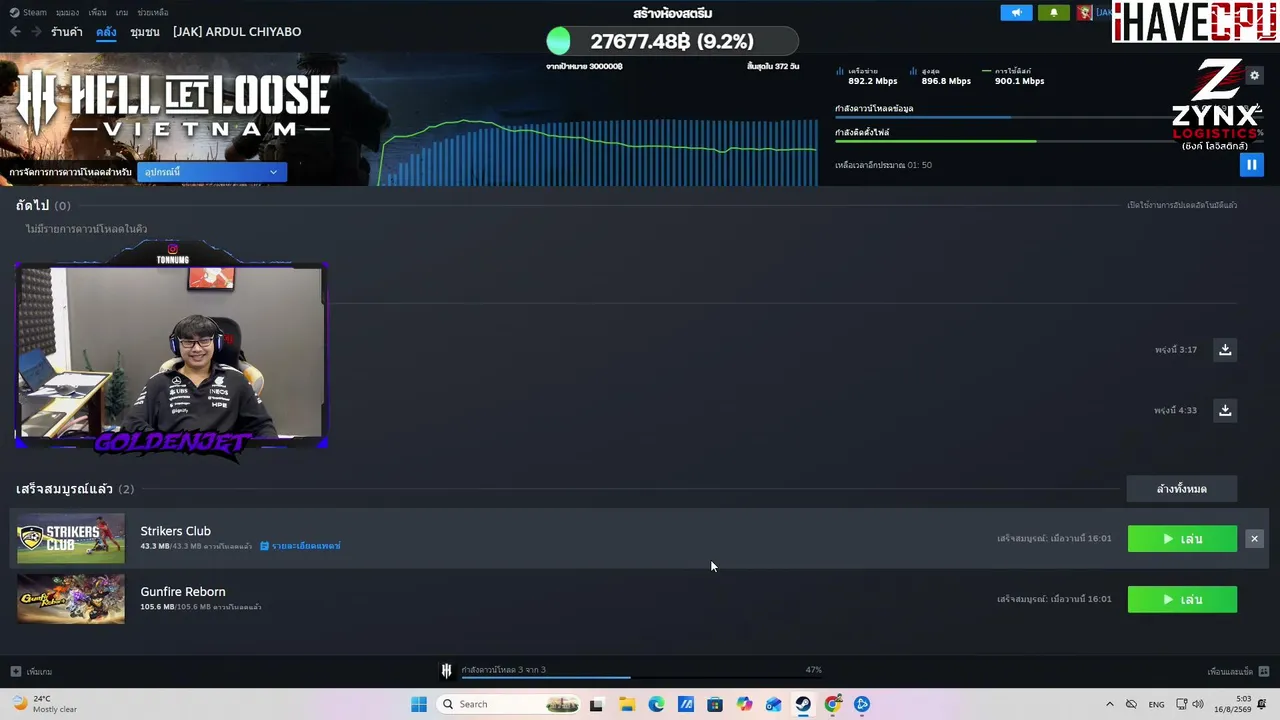The width and height of the screenshot is (1280, 720).
Task: Switch to the ร้านค้า (Store) tab
Action: pos(67,32)
